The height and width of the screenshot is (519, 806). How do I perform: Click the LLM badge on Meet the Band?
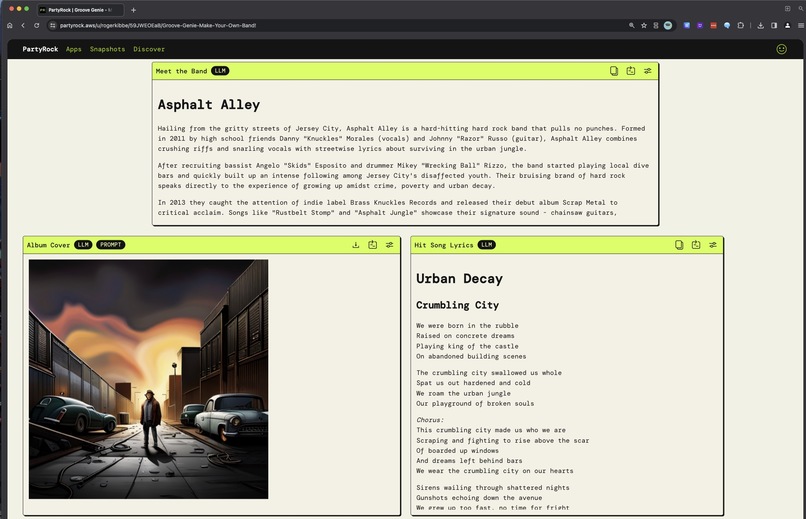(x=220, y=71)
